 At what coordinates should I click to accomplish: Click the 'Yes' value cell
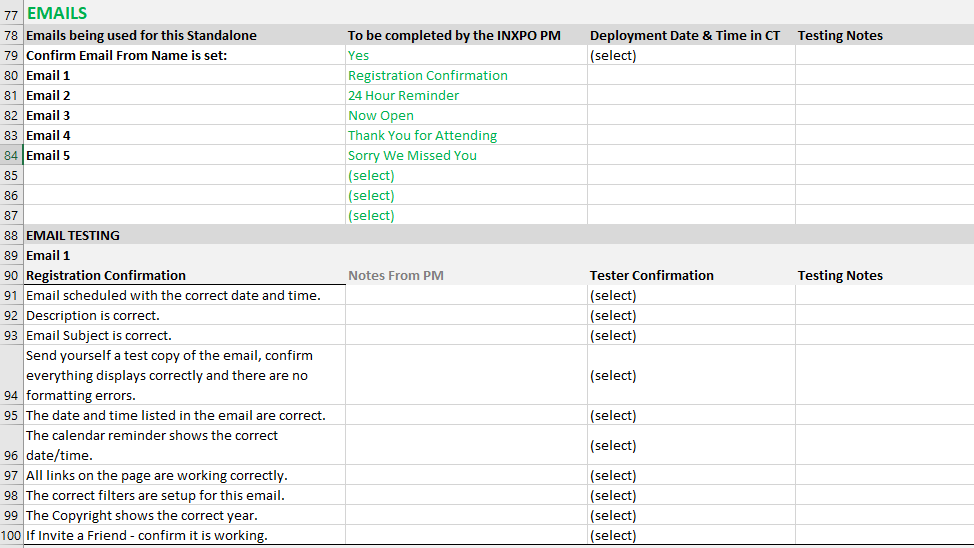(358, 55)
